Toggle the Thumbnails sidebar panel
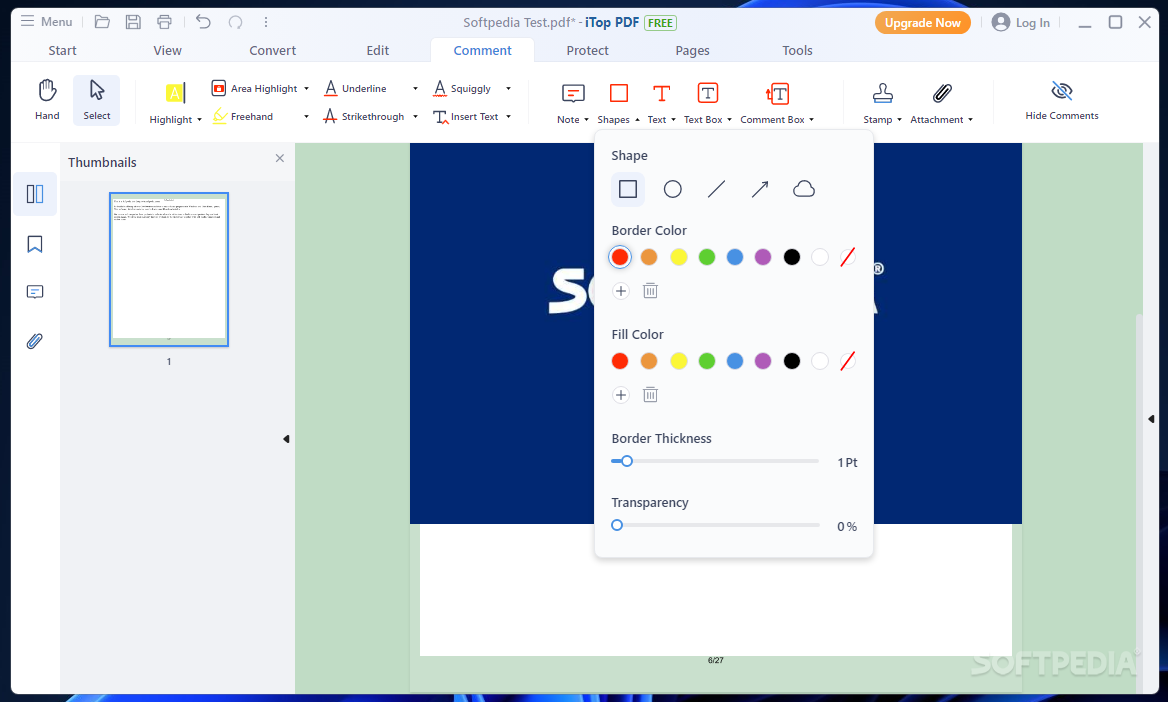1168x702 pixels. click(x=35, y=194)
